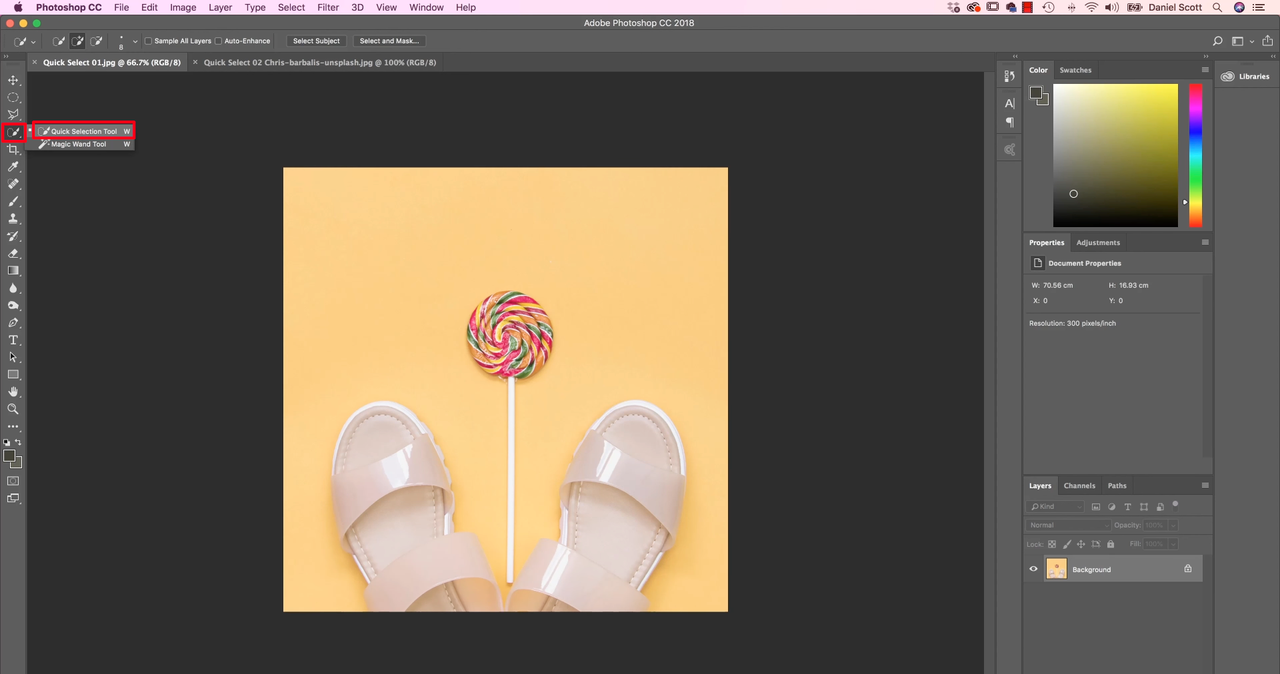Screen dimensions: 1280x674
Task: Select the Clone Stamp tool
Action: coord(13,218)
